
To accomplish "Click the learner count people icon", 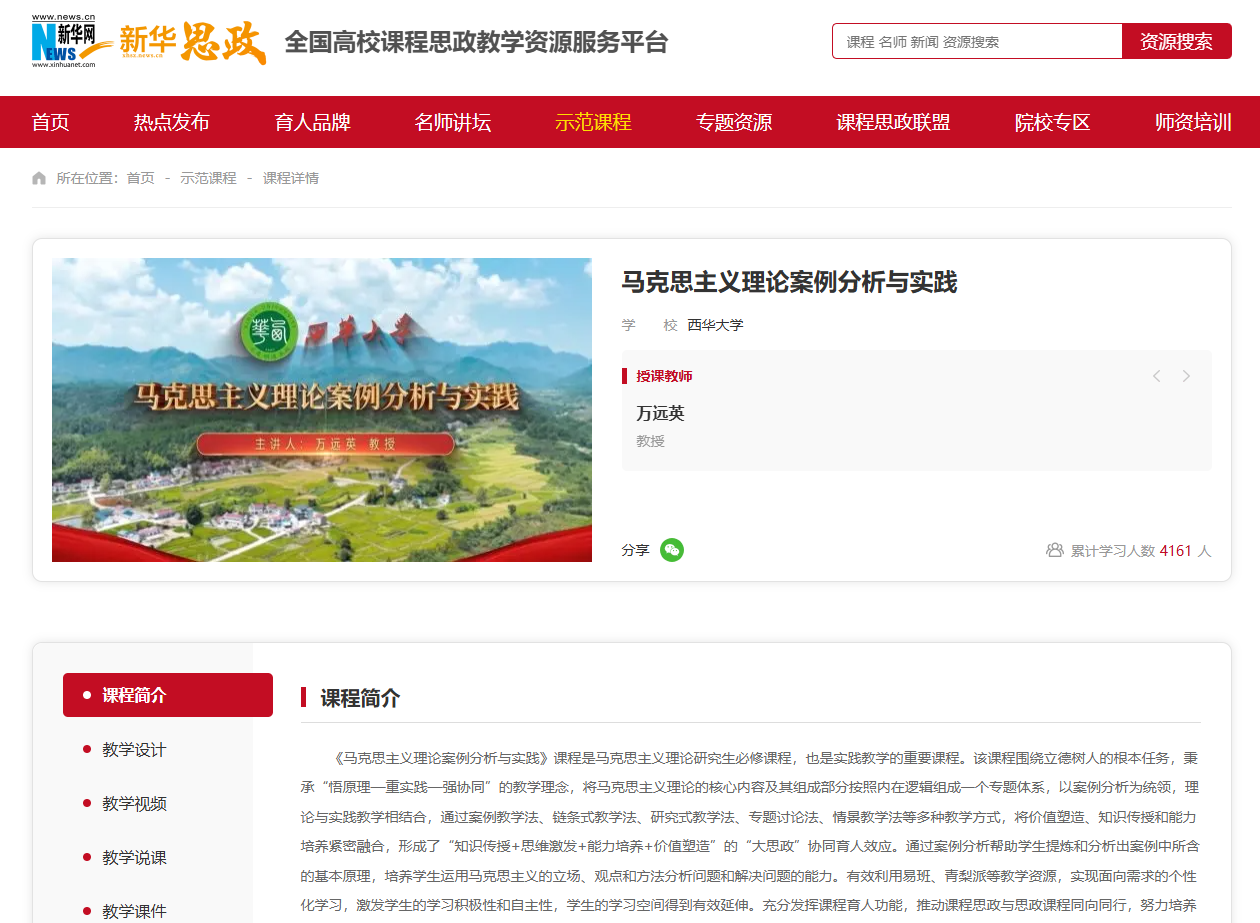I will tap(1054, 550).
